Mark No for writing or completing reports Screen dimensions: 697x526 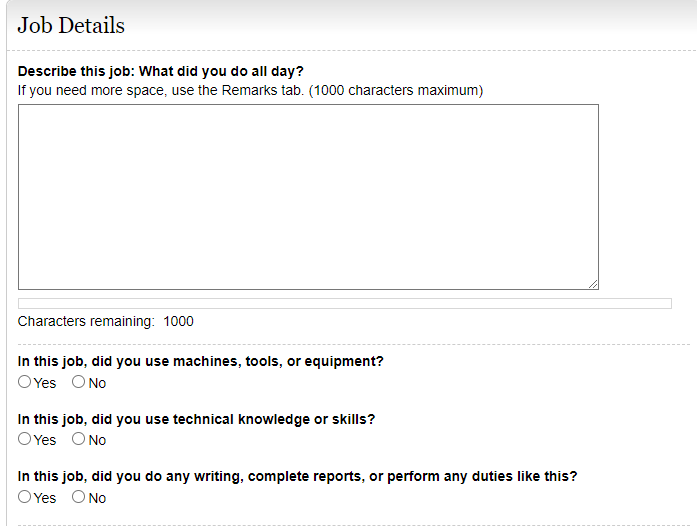[x=79, y=497]
